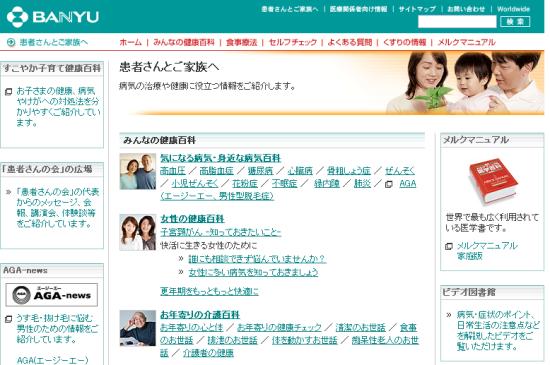Open 排泄のお世話 link
Viewport: 550px width, 365px height.
(x=233, y=340)
